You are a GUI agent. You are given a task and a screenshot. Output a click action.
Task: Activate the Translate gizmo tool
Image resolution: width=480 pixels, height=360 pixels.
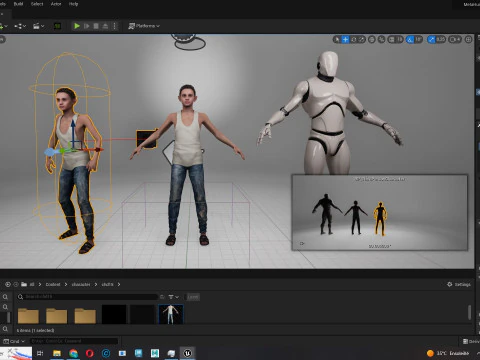click(x=345, y=40)
